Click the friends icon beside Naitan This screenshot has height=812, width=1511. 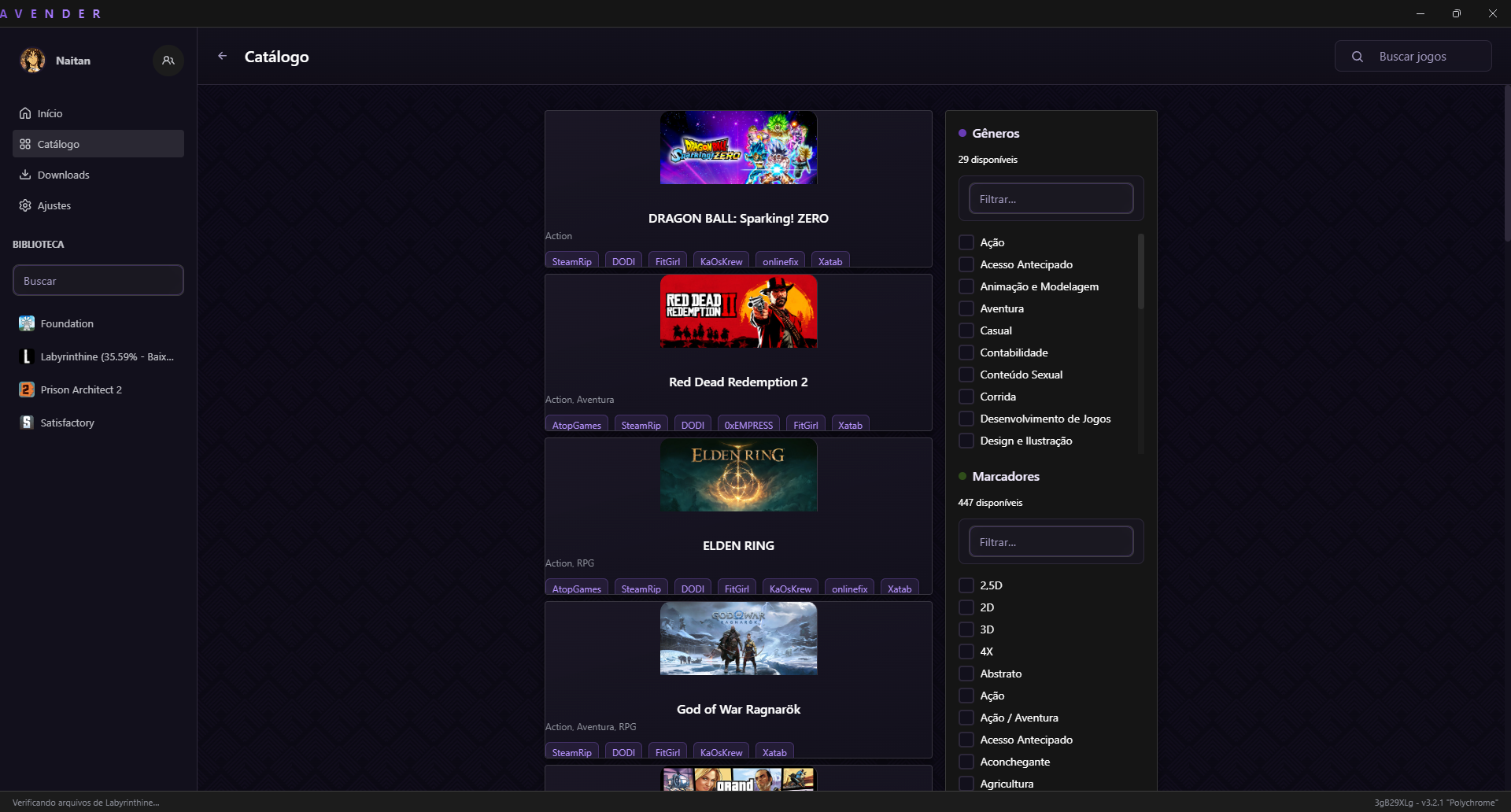pyautogui.click(x=168, y=61)
